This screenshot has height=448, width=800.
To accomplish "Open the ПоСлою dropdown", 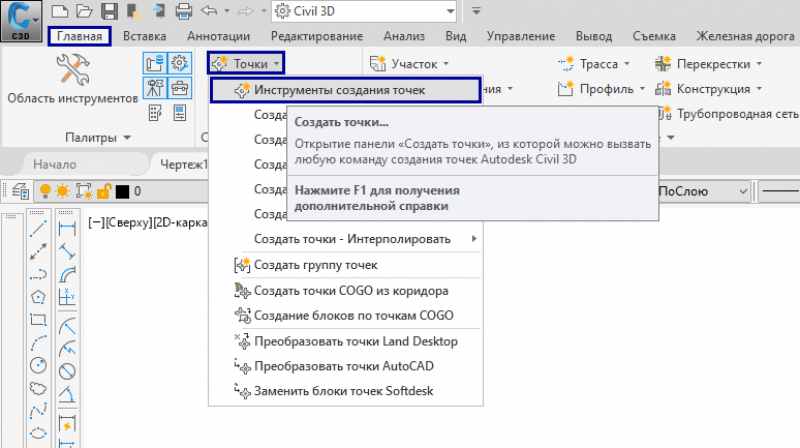I will 702,191.
